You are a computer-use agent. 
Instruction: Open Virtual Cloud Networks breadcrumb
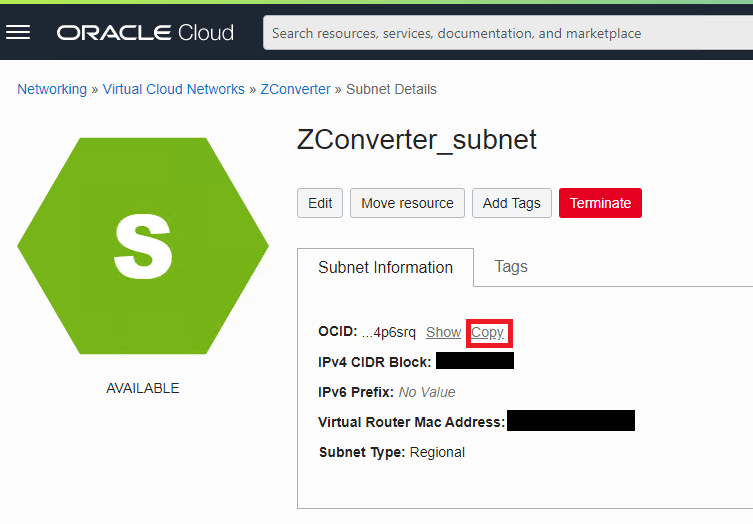pos(173,89)
